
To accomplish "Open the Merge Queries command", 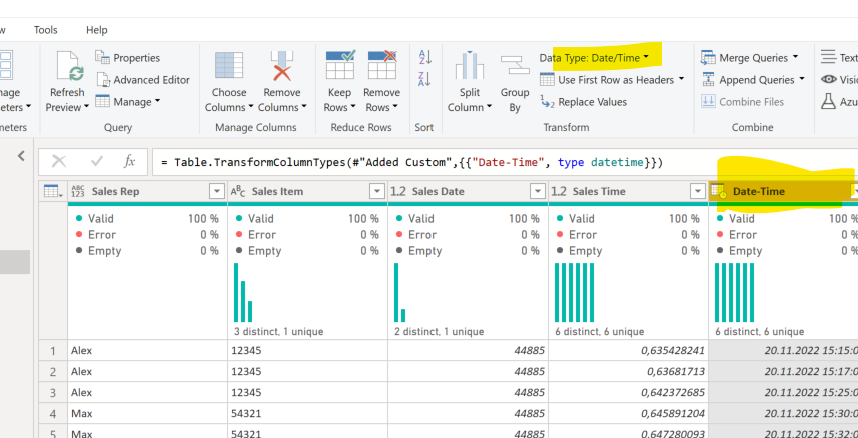I will click(x=750, y=57).
